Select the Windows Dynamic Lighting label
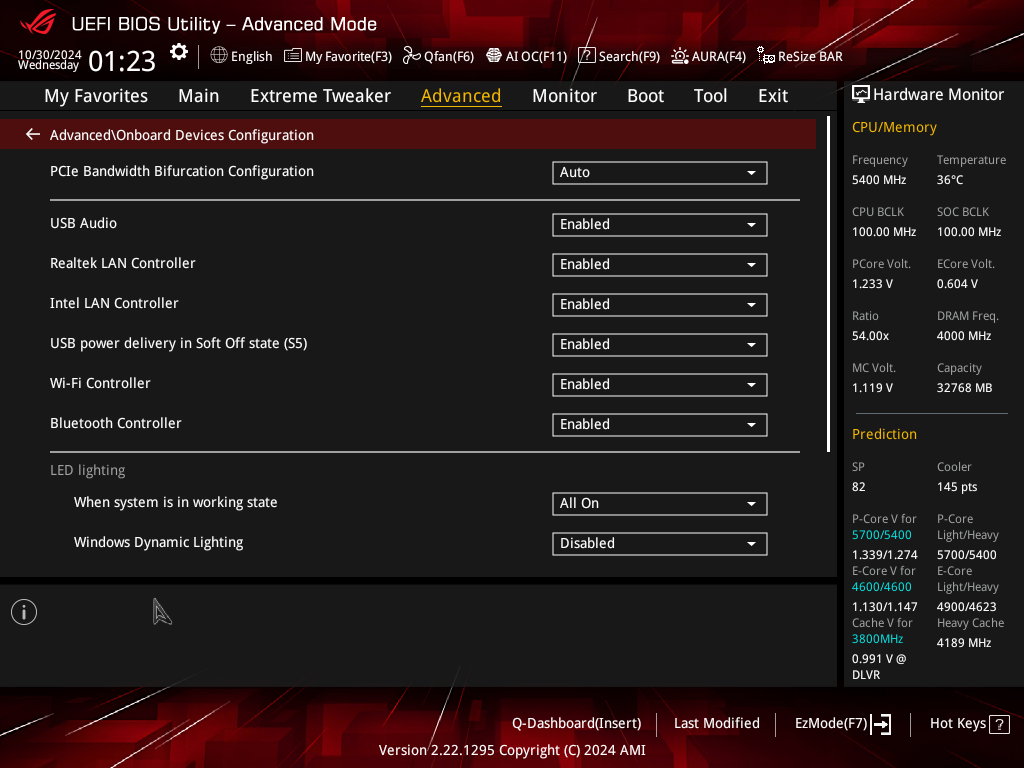1024x768 pixels. coord(159,542)
